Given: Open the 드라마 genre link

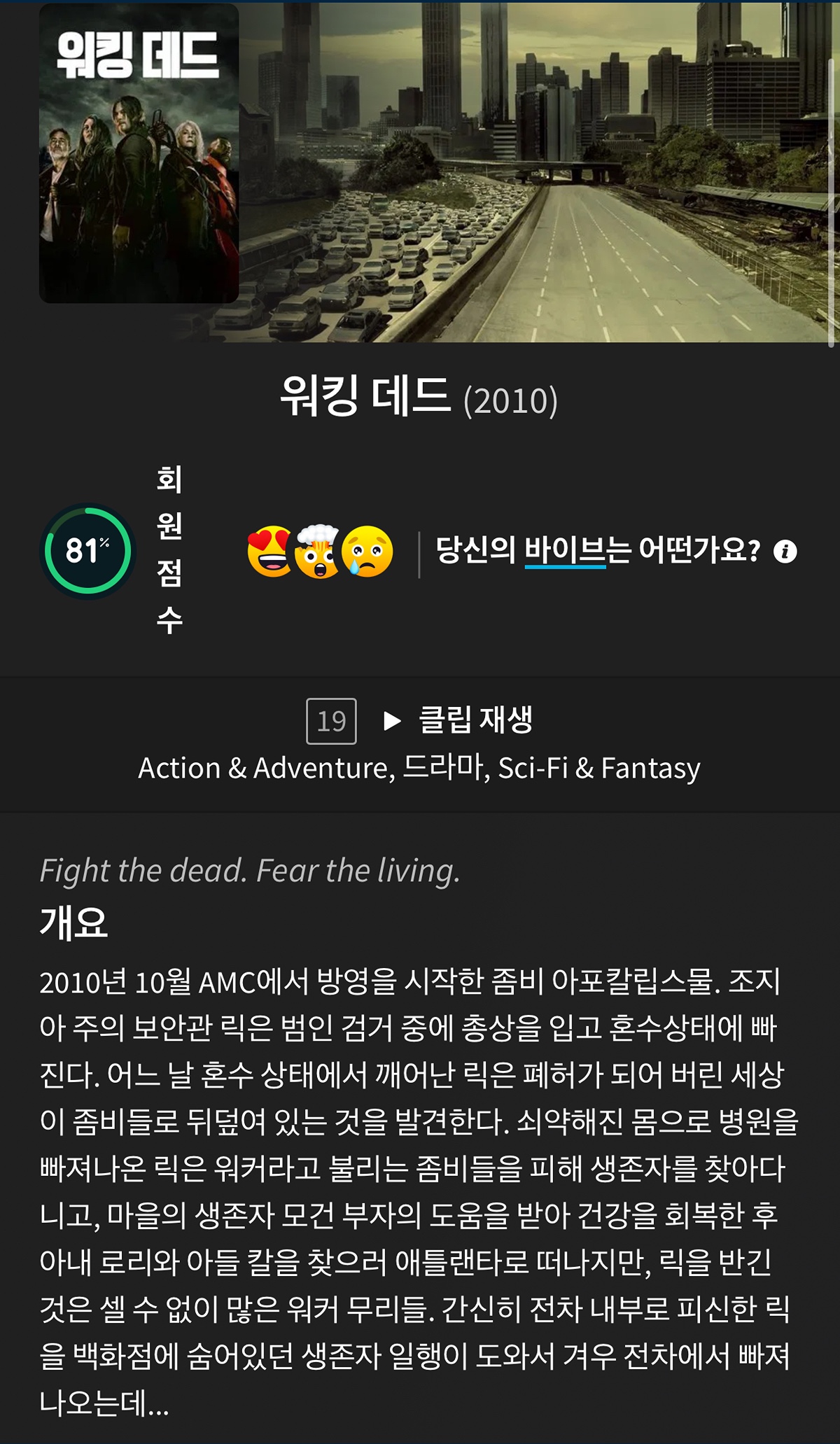Looking at the screenshot, I should coord(444,767).
